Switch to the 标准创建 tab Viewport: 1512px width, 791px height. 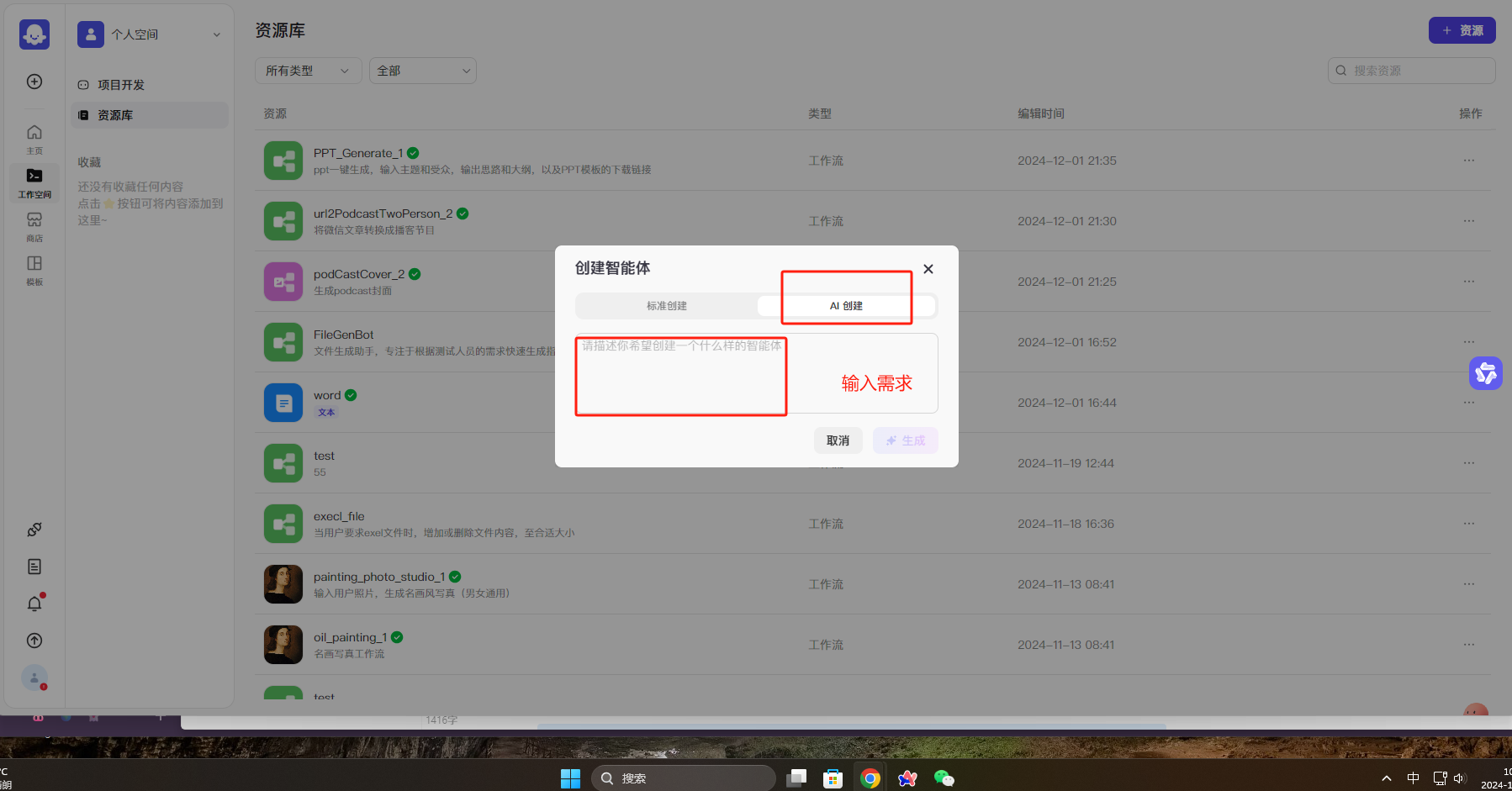point(667,306)
